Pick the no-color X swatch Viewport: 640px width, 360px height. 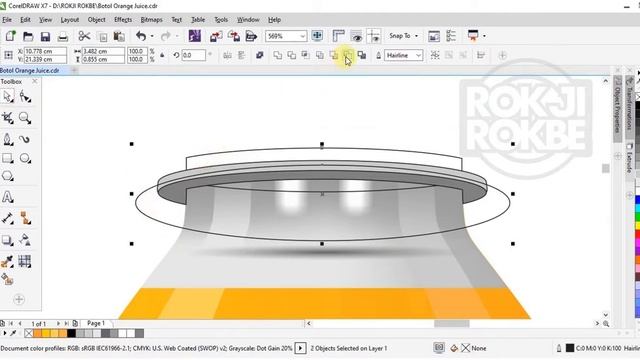tap(29, 333)
